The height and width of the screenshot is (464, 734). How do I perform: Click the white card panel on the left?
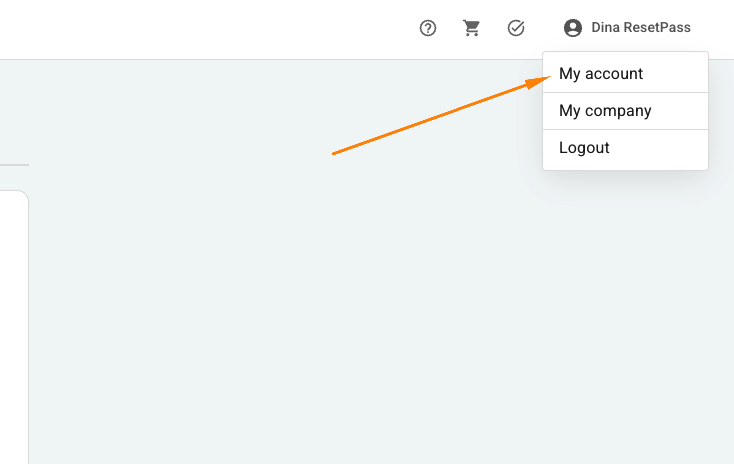(x=12, y=320)
